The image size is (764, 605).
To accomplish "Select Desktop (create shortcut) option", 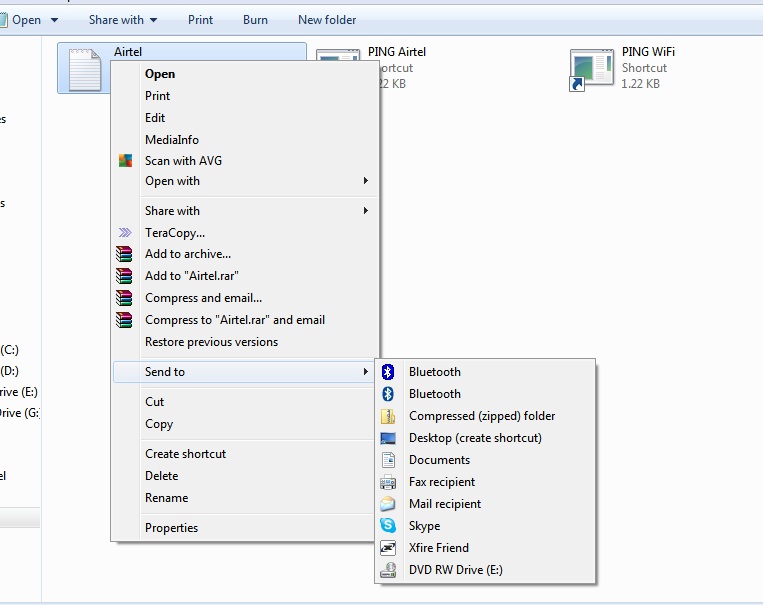I will [x=475, y=438].
